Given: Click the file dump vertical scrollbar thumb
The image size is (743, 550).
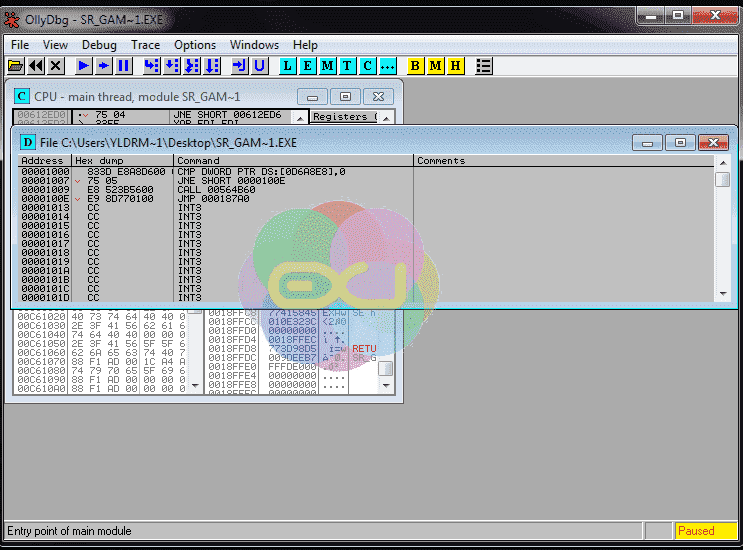Looking at the screenshot, I should pyautogui.click(x=723, y=180).
